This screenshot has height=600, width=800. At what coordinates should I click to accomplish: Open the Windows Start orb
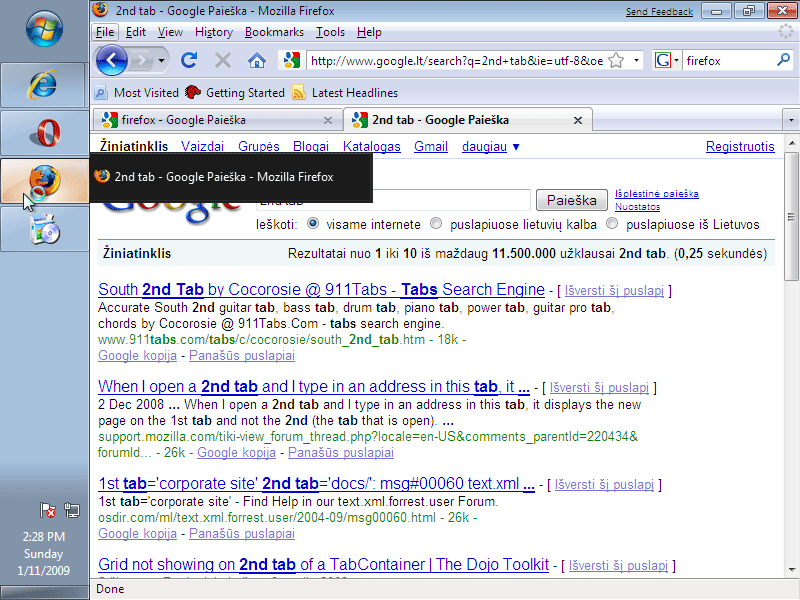[43, 30]
